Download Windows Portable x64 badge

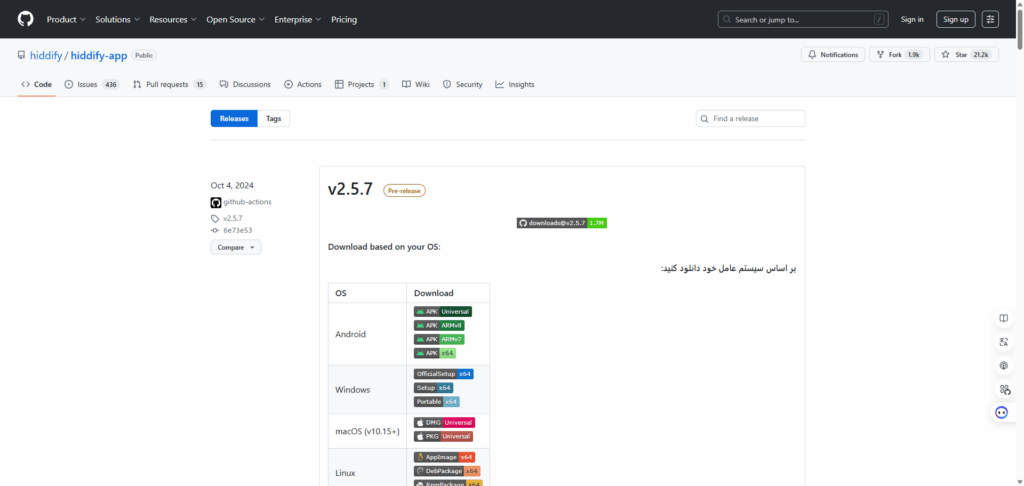(437, 401)
